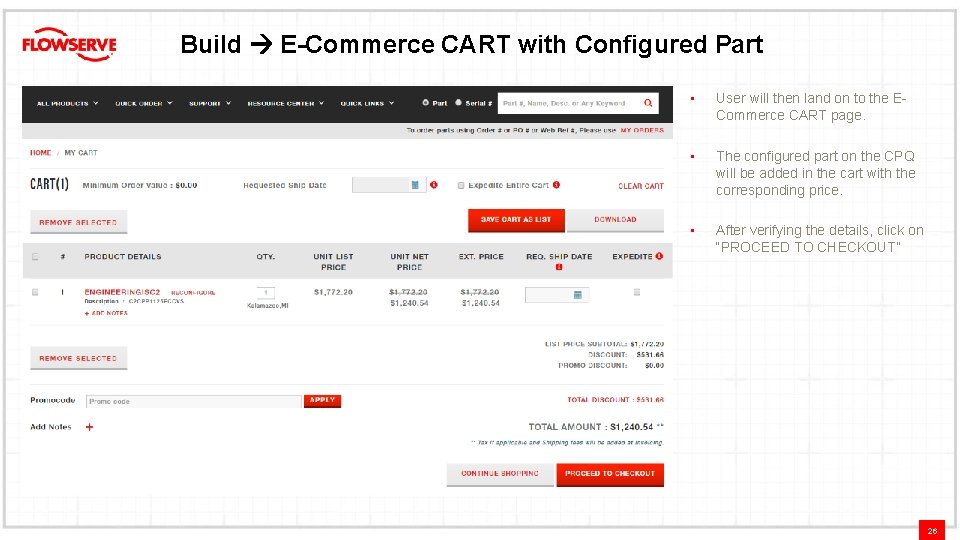The image size is (960, 540).
Task: Check the Expedite Entire Cart checkbox
Action: [461, 186]
